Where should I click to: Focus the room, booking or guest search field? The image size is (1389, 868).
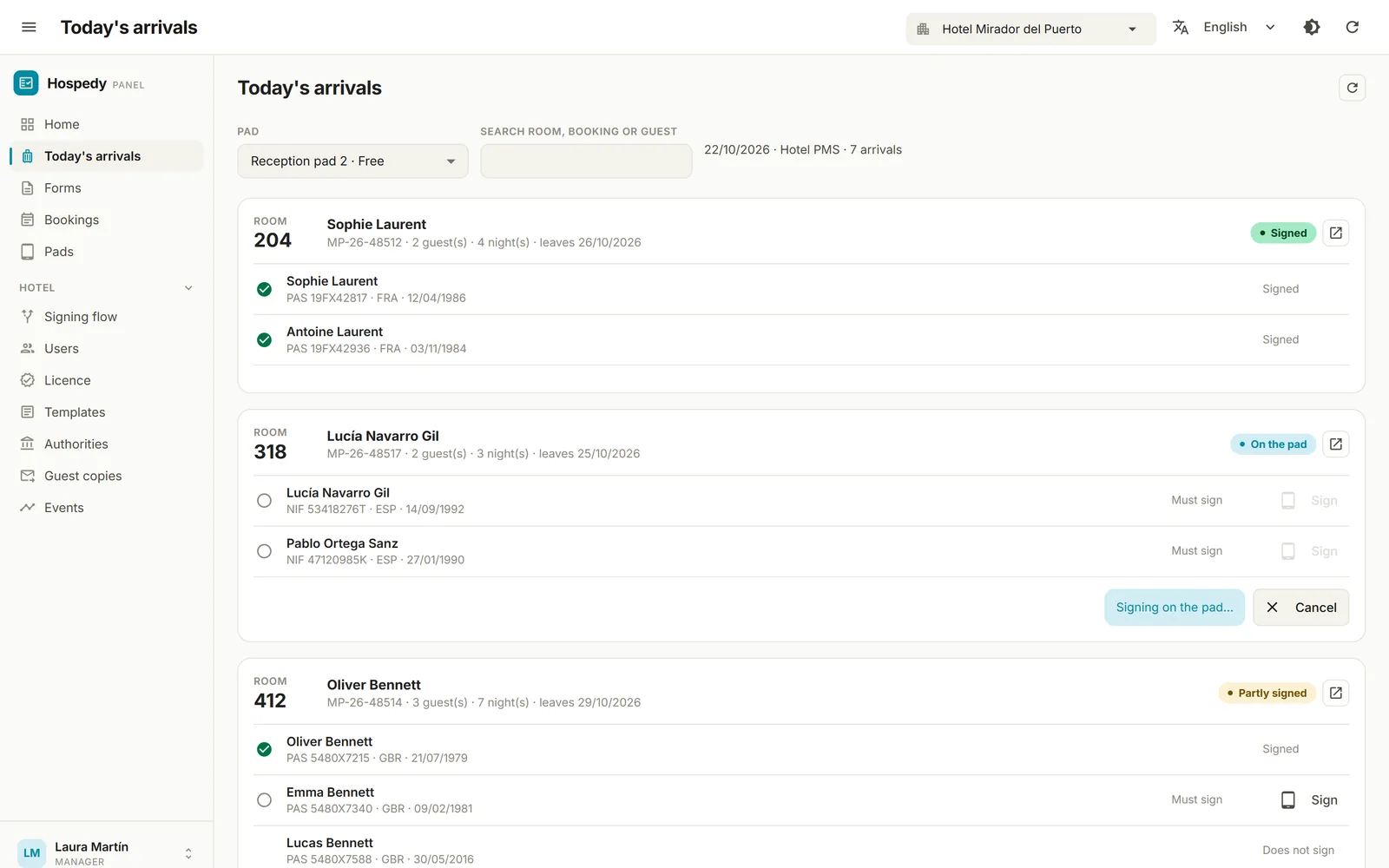[586, 161]
